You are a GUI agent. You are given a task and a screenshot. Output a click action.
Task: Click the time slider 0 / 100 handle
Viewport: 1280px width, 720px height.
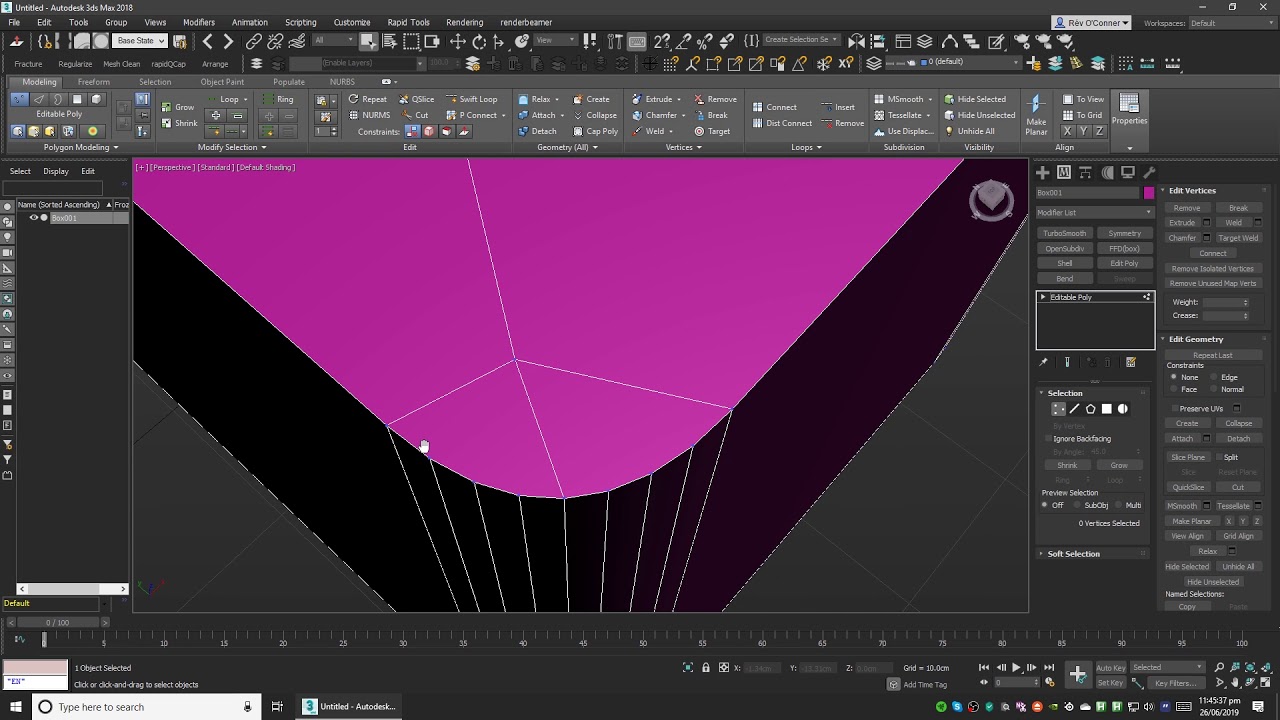point(58,623)
